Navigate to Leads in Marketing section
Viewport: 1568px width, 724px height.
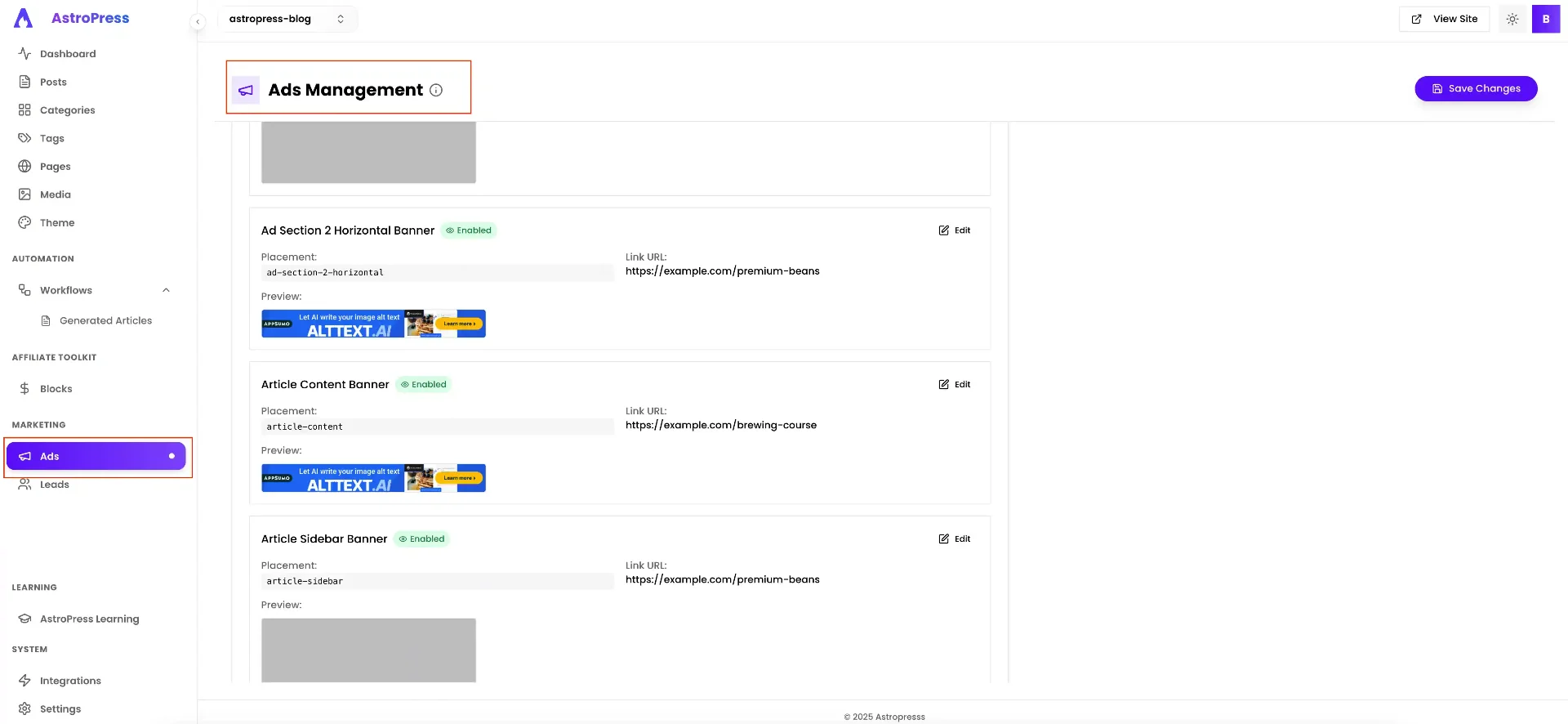(54, 485)
